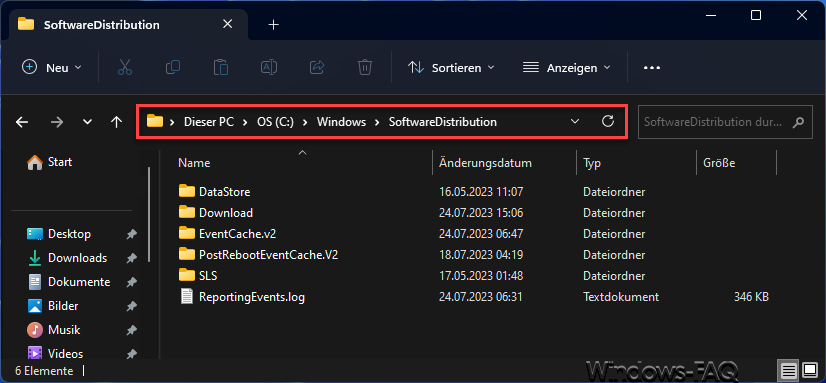Unpin Dokumente via its pin icon
826x383 pixels.
(132, 282)
